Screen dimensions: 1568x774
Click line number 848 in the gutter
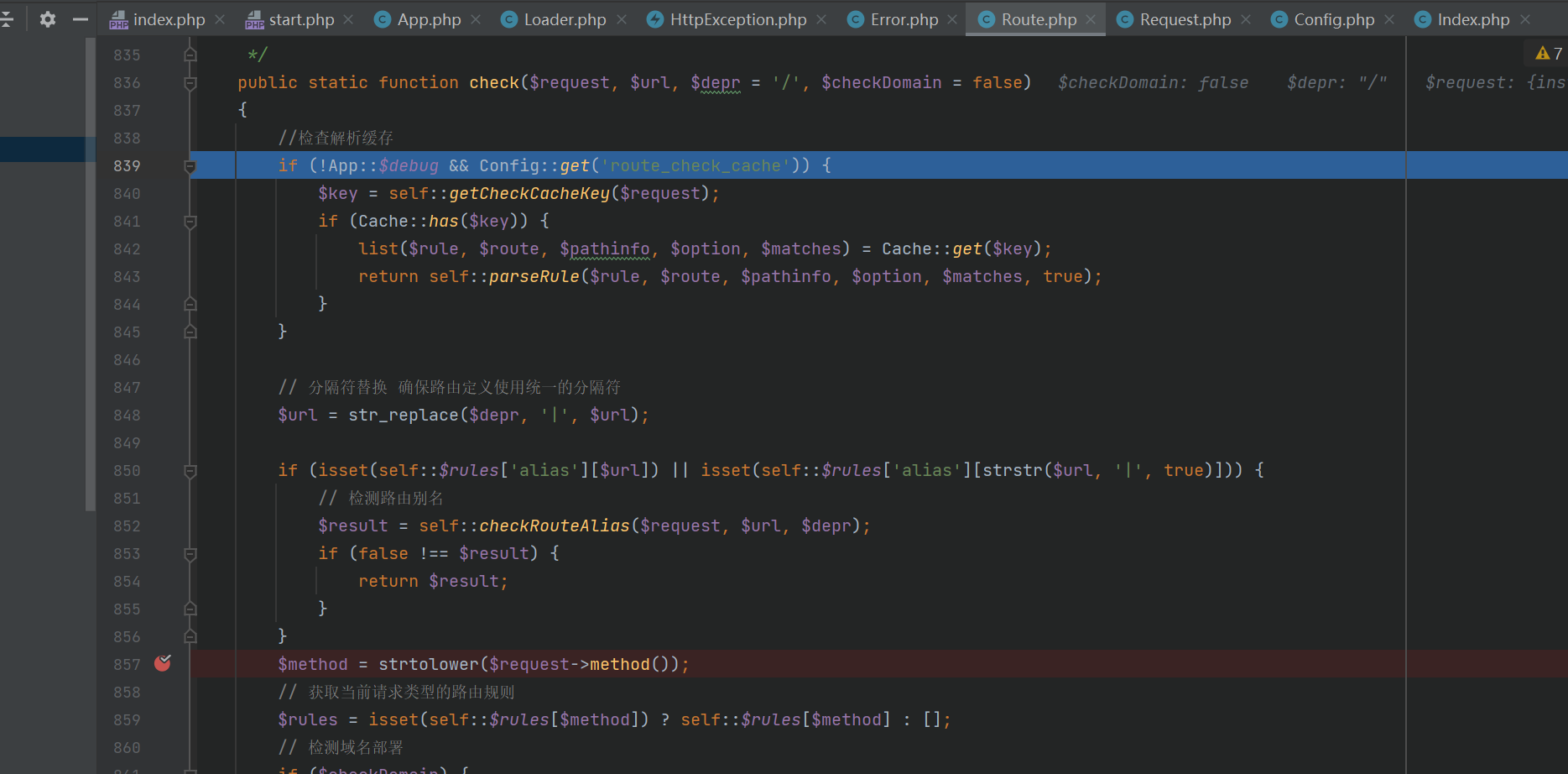pos(127,415)
